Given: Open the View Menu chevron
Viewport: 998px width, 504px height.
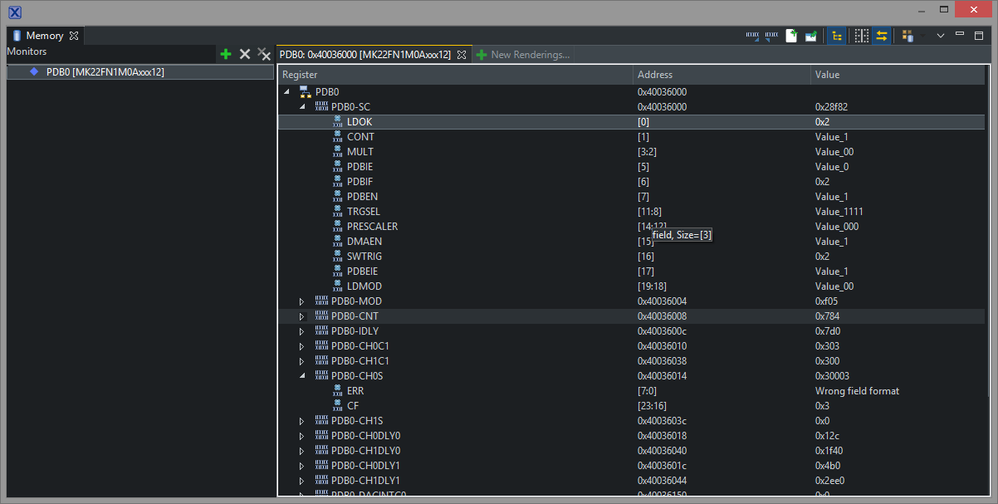Looking at the screenshot, I should 940,36.
